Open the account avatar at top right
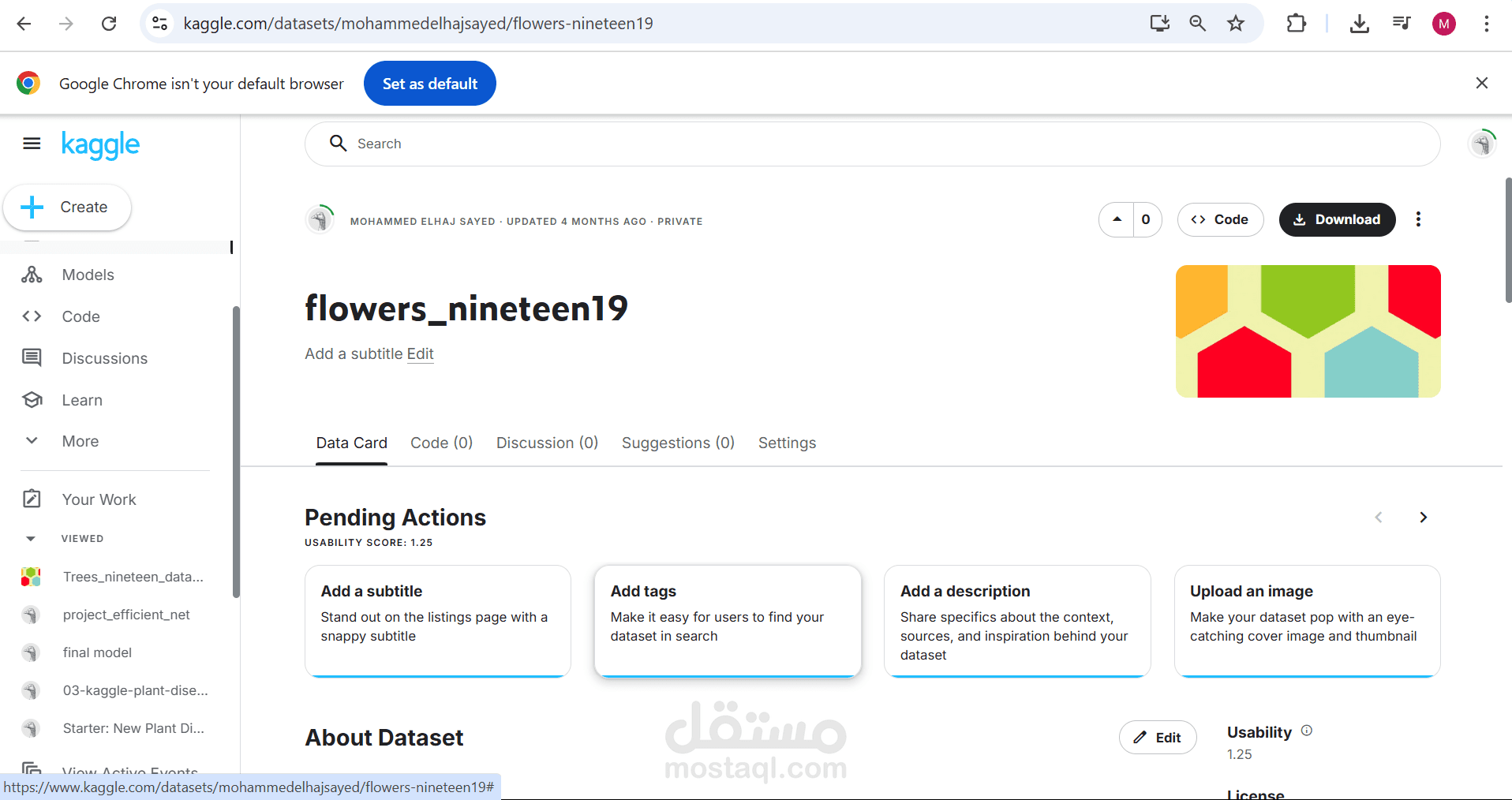The image size is (1512, 800). click(1482, 144)
